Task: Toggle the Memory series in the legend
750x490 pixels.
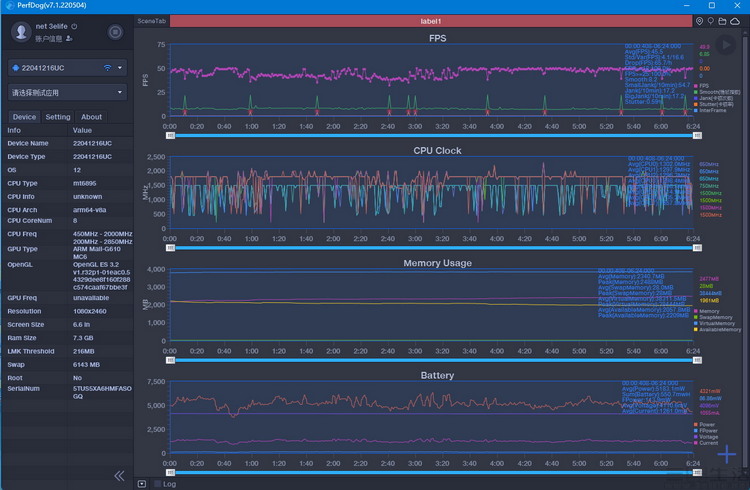Action: coord(706,311)
